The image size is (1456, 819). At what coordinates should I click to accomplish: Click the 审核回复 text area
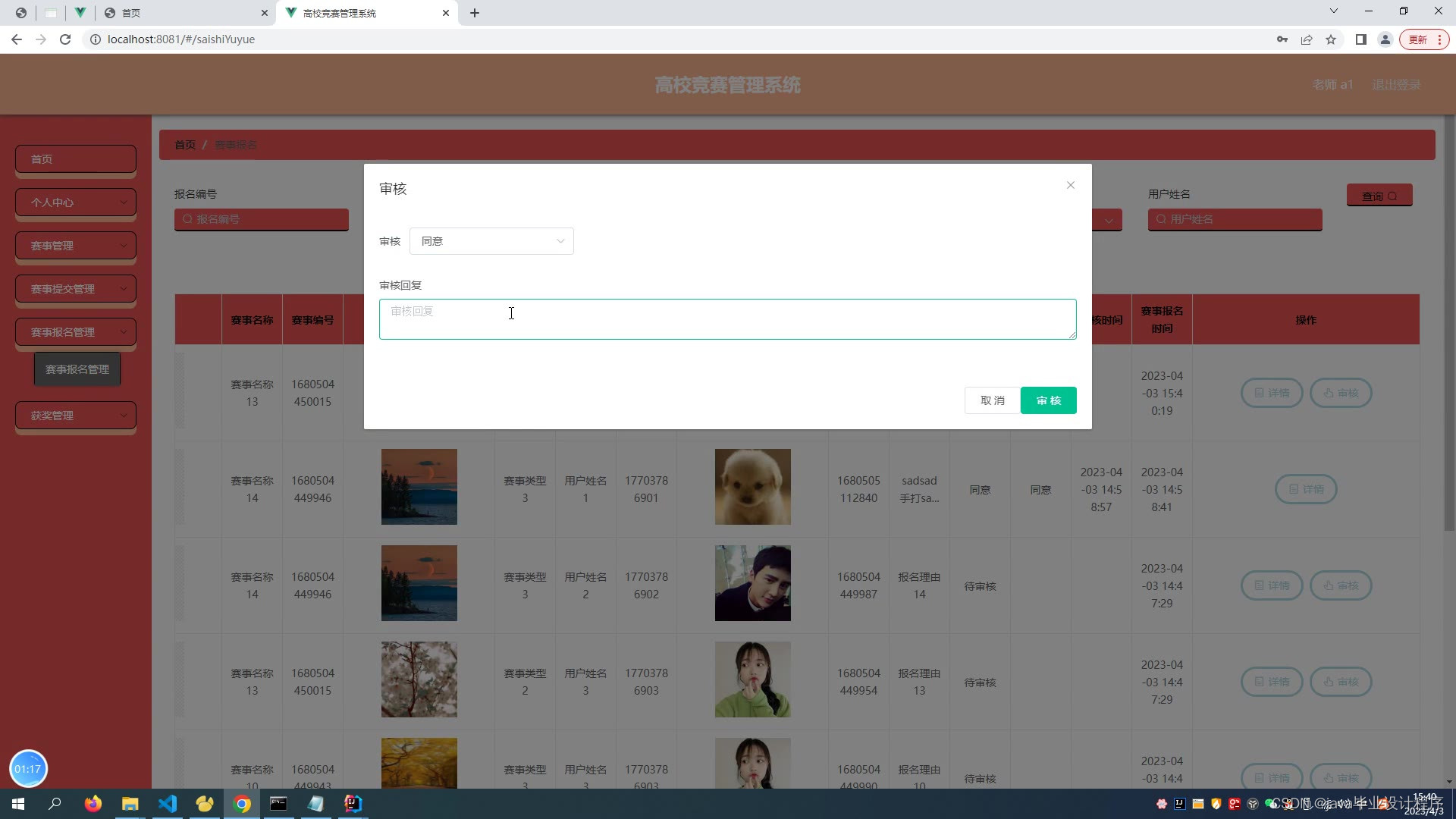(x=727, y=319)
